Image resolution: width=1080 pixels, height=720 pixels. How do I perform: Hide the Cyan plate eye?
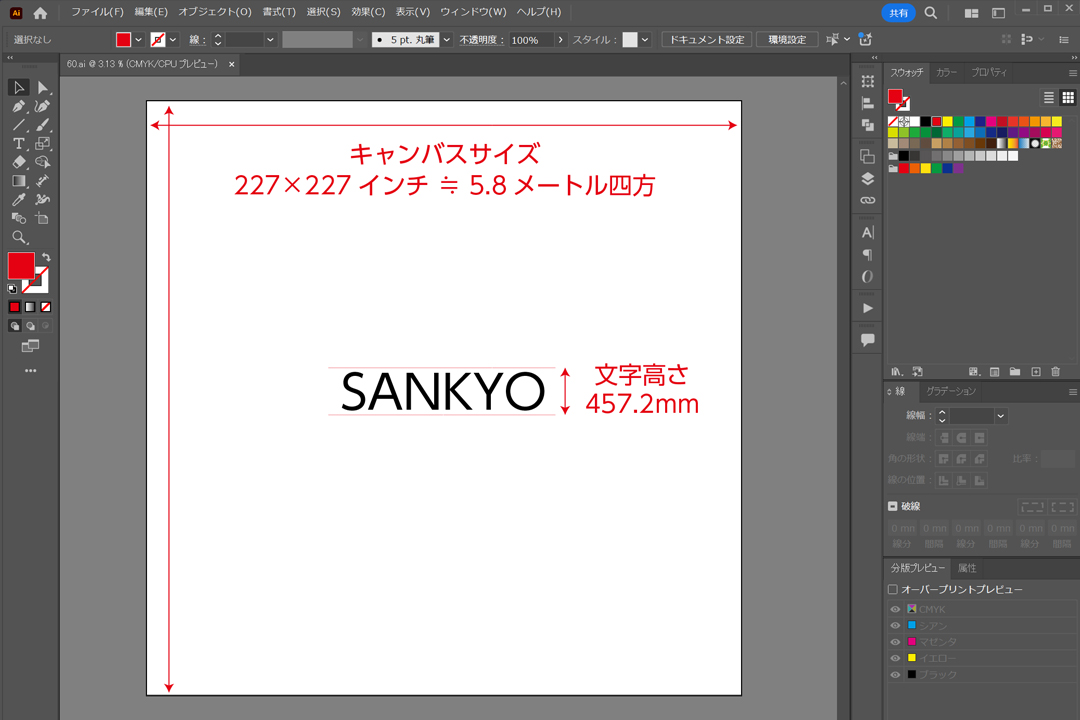click(x=895, y=626)
